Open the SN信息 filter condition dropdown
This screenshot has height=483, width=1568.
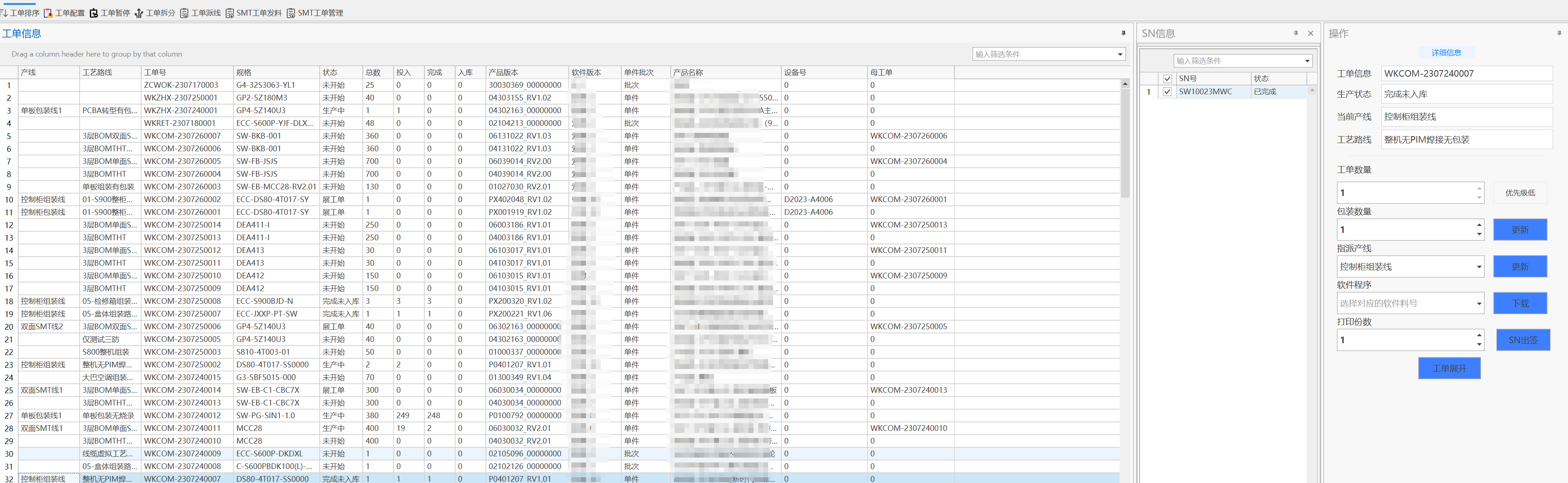click(x=1307, y=61)
